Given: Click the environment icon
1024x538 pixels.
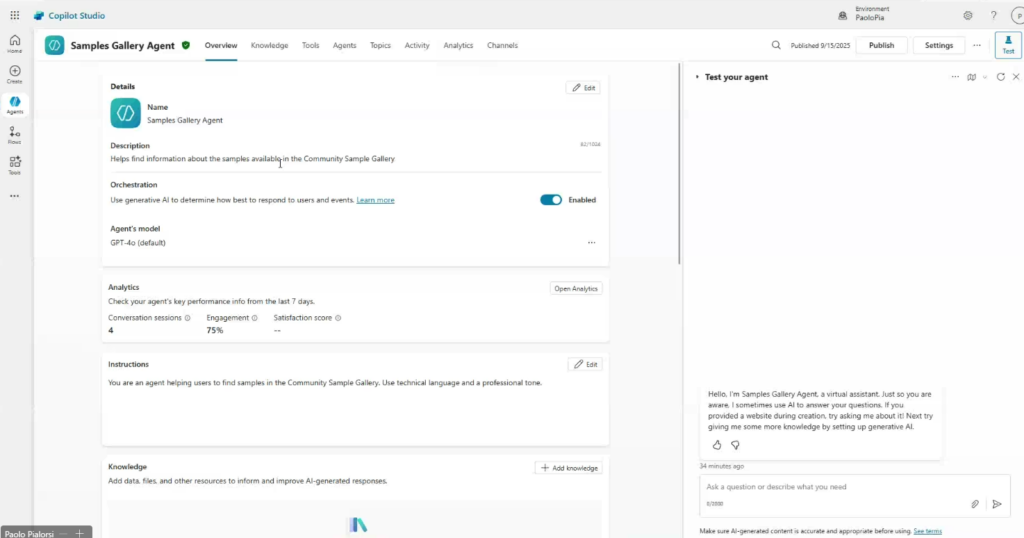Looking at the screenshot, I should coord(842,16).
